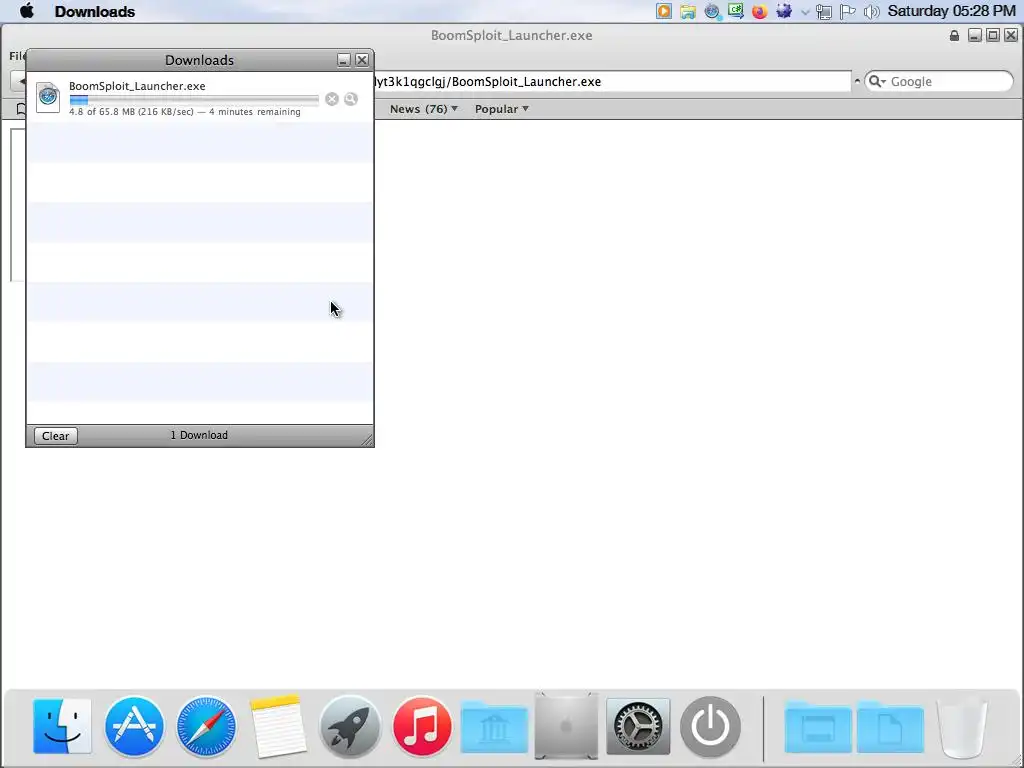Open Finder from the dock
Screen dimensions: 1024x768
(x=62, y=726)
